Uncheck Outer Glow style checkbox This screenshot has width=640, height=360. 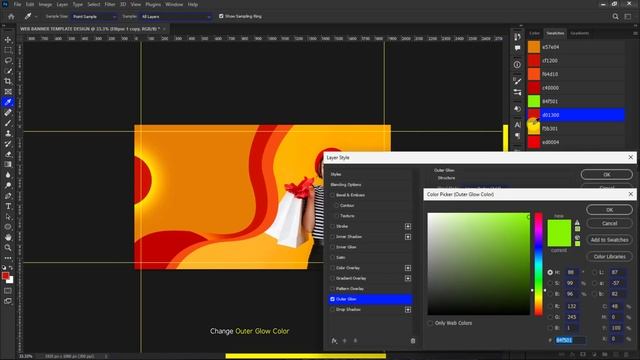pos(332,299)
